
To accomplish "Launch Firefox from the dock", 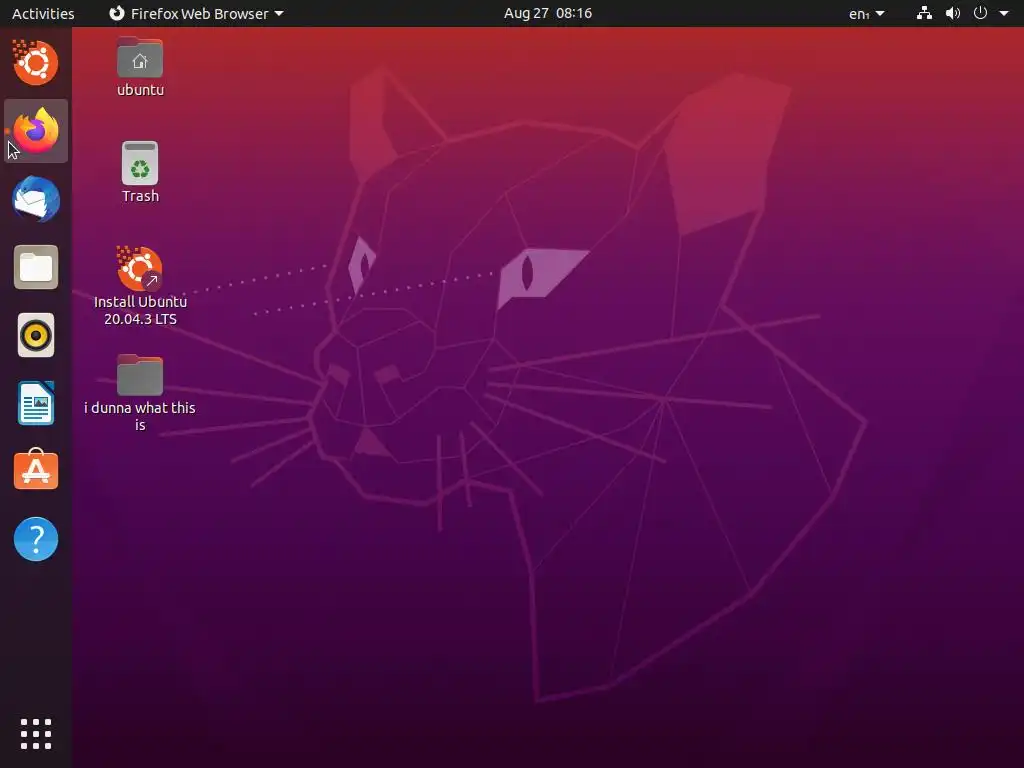I will [x=36, y=131].
